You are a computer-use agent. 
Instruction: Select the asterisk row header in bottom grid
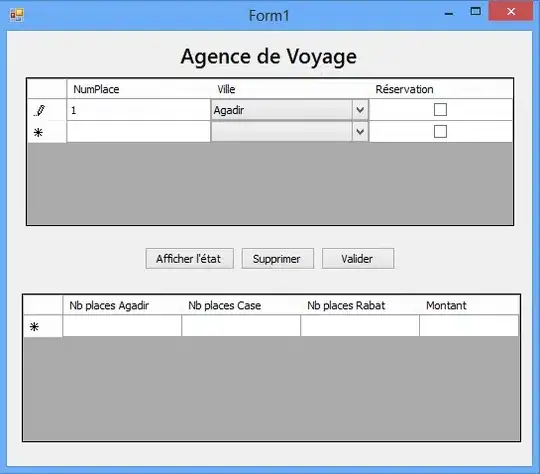34,326
